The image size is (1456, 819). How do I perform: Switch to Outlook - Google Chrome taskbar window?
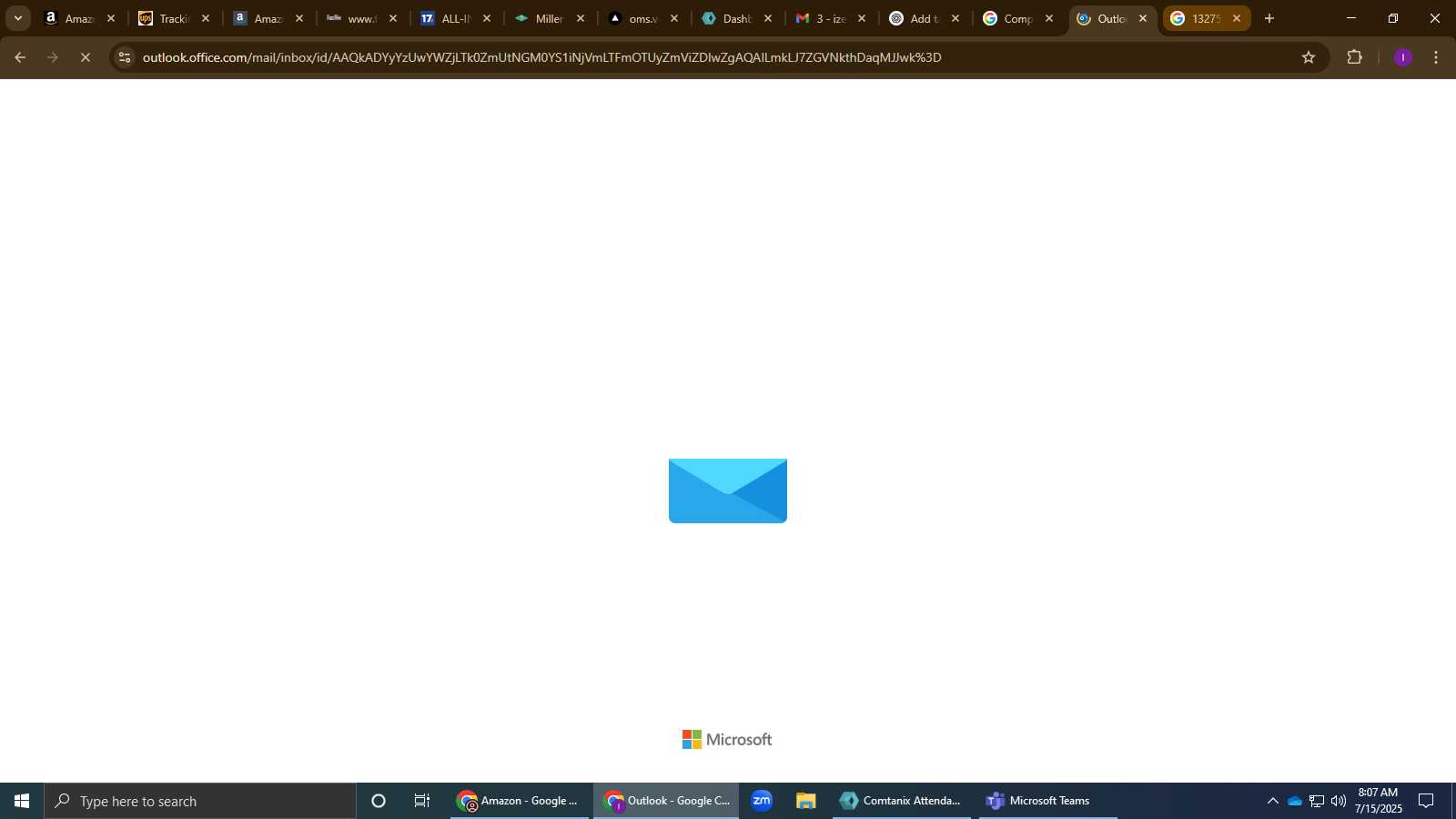[666, 801]
